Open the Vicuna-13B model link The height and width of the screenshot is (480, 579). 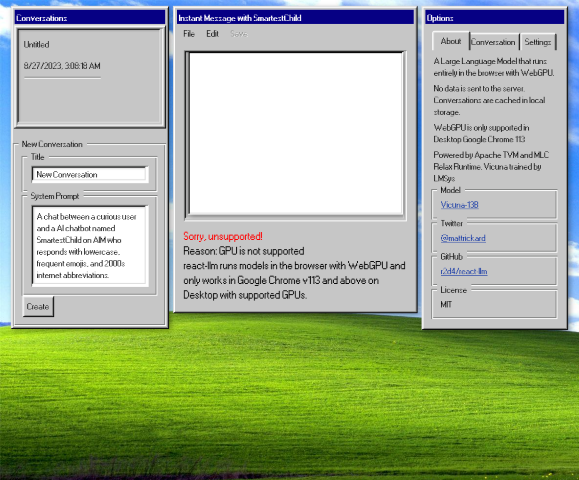click(x=459, y=205)
